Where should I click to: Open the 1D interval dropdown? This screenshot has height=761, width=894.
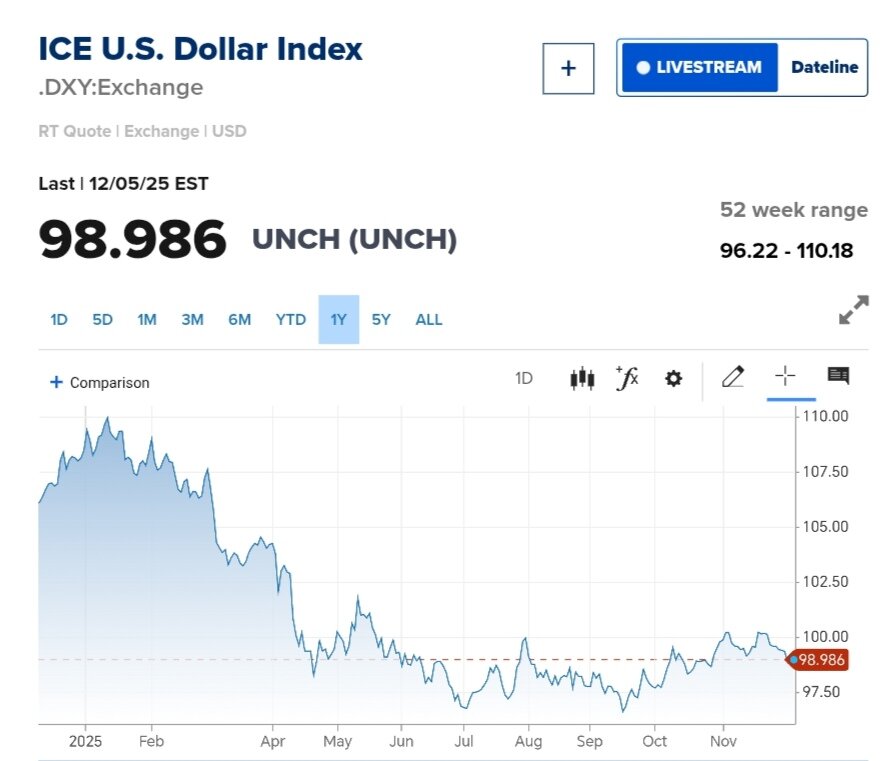[524, 379]
